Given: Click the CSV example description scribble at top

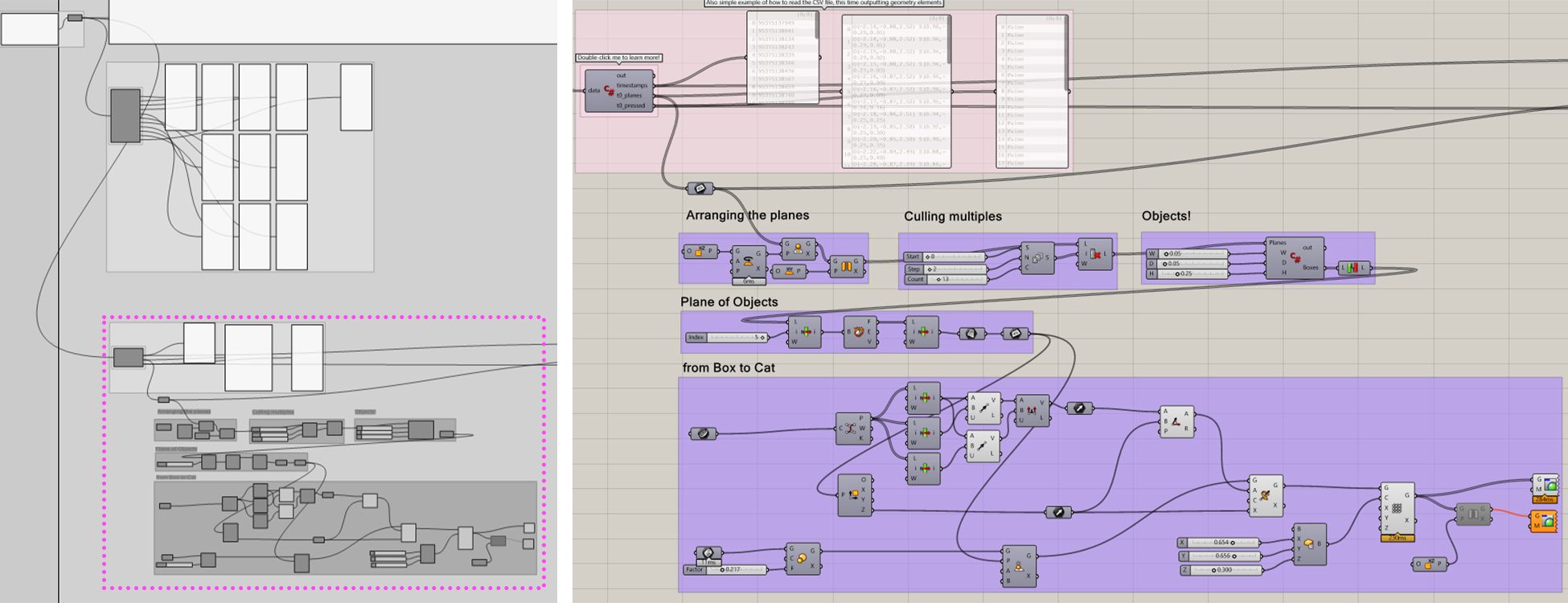Looking at the screenshot, I should (823, 3).
